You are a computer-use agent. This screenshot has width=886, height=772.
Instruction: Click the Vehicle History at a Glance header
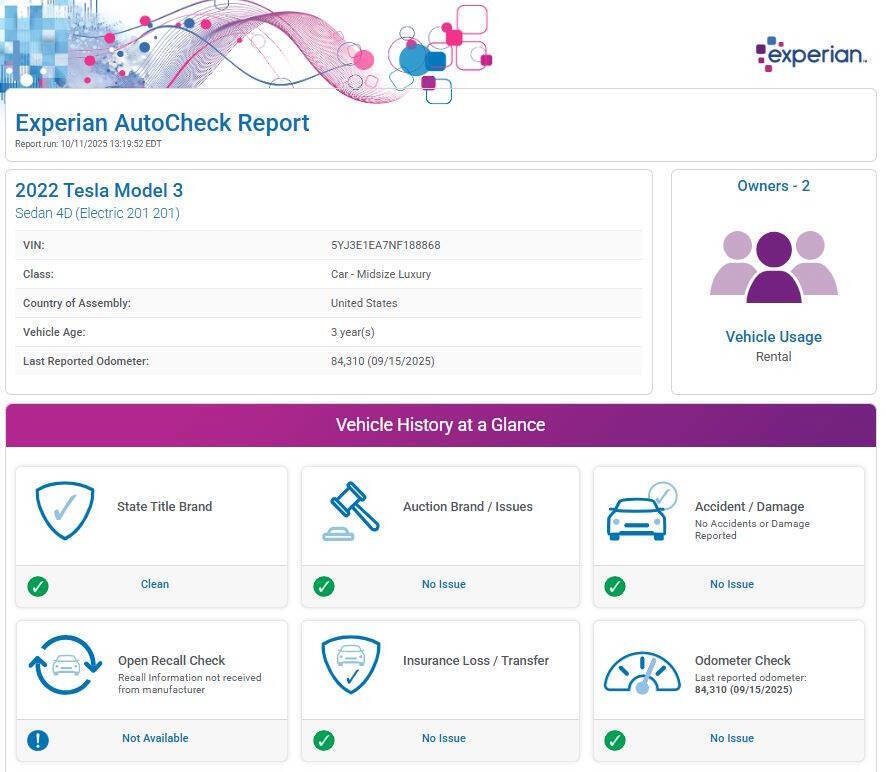pos(440,425)
